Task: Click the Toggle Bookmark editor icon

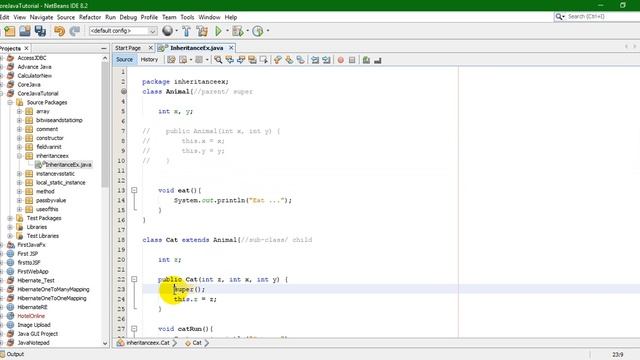Action: pyautogui.click(x=301, y=60)
